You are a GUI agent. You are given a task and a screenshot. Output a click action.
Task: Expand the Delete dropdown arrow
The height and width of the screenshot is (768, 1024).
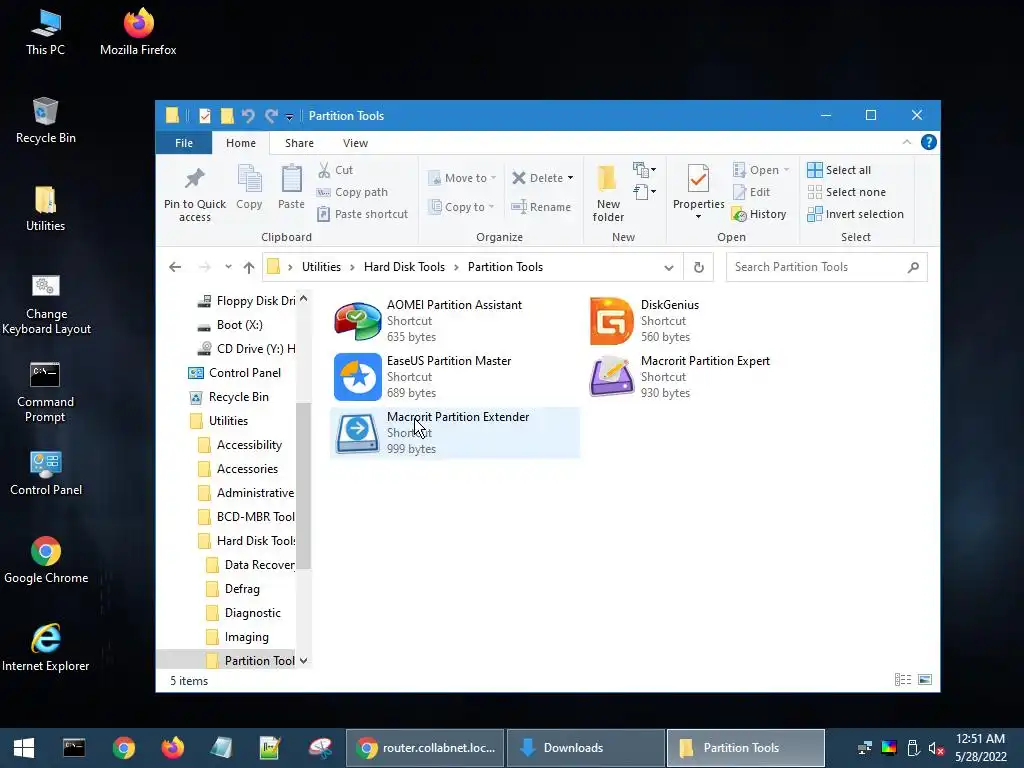coord(570,178)
